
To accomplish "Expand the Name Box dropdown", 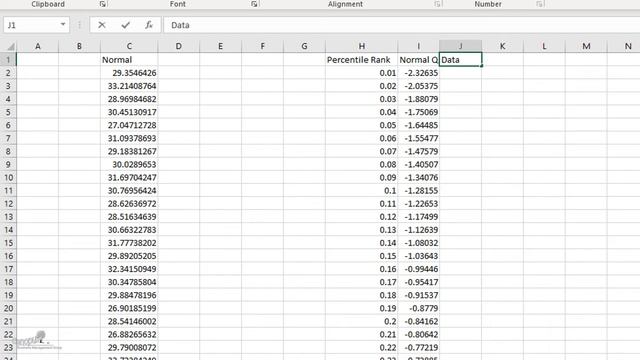I will click(62, 24).
